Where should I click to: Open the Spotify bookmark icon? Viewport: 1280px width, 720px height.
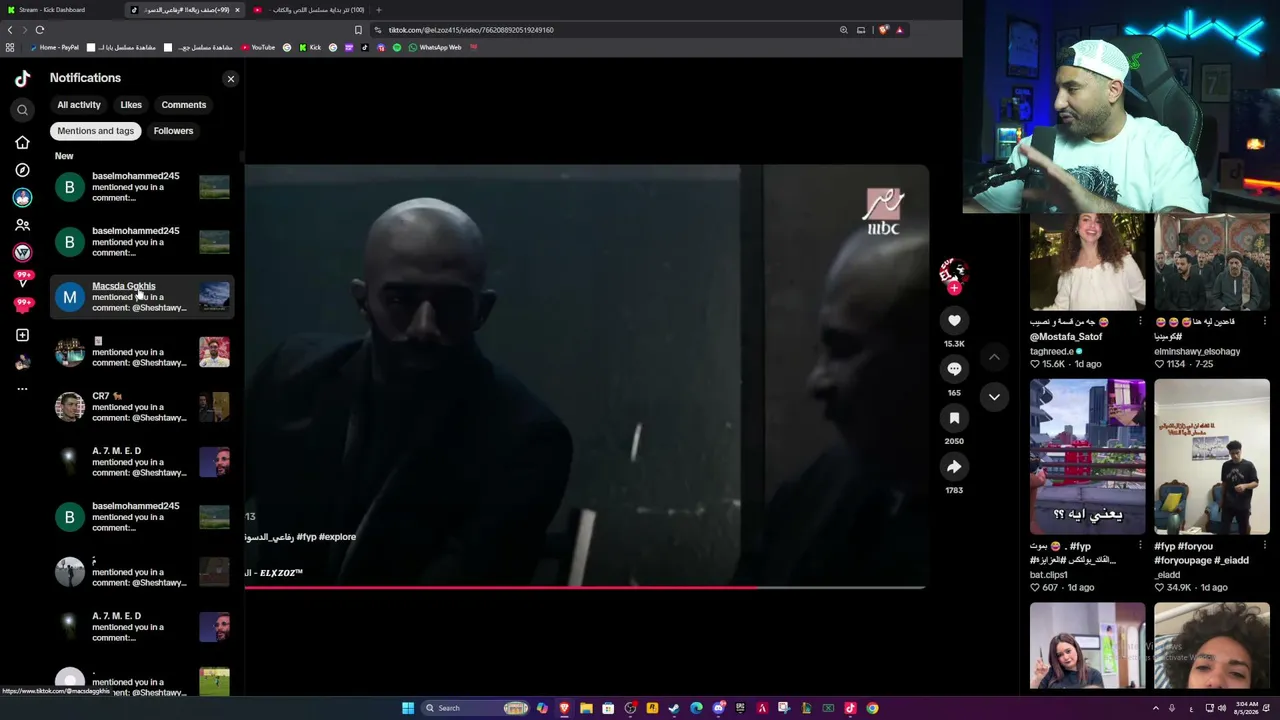tap(397, 47)
